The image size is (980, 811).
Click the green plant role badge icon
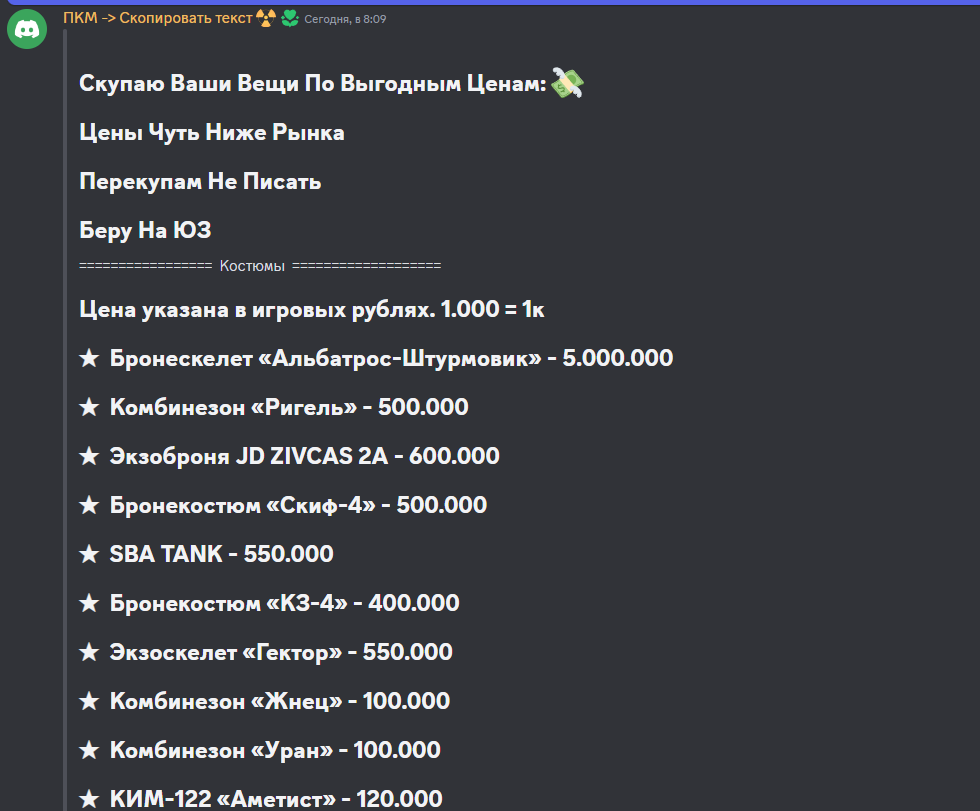[289, 18]
